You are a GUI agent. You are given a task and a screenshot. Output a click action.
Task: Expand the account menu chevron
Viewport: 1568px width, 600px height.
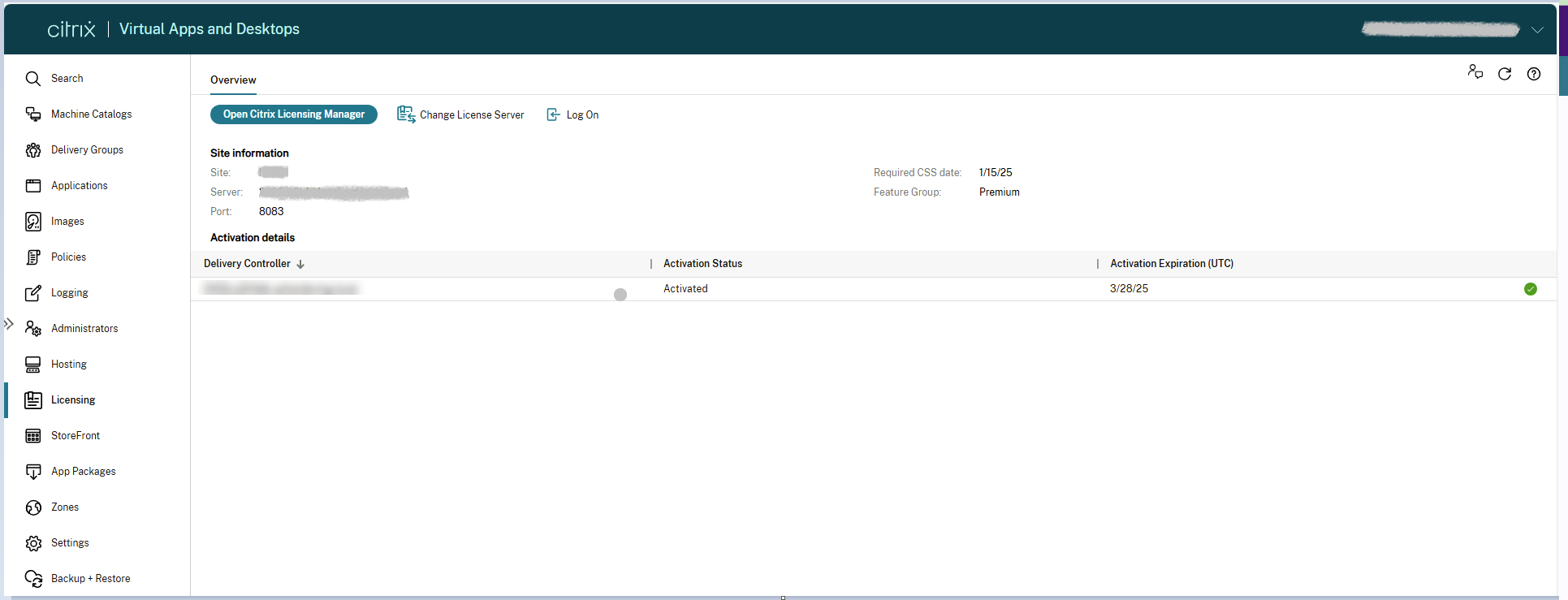[x=1537, y=30]
